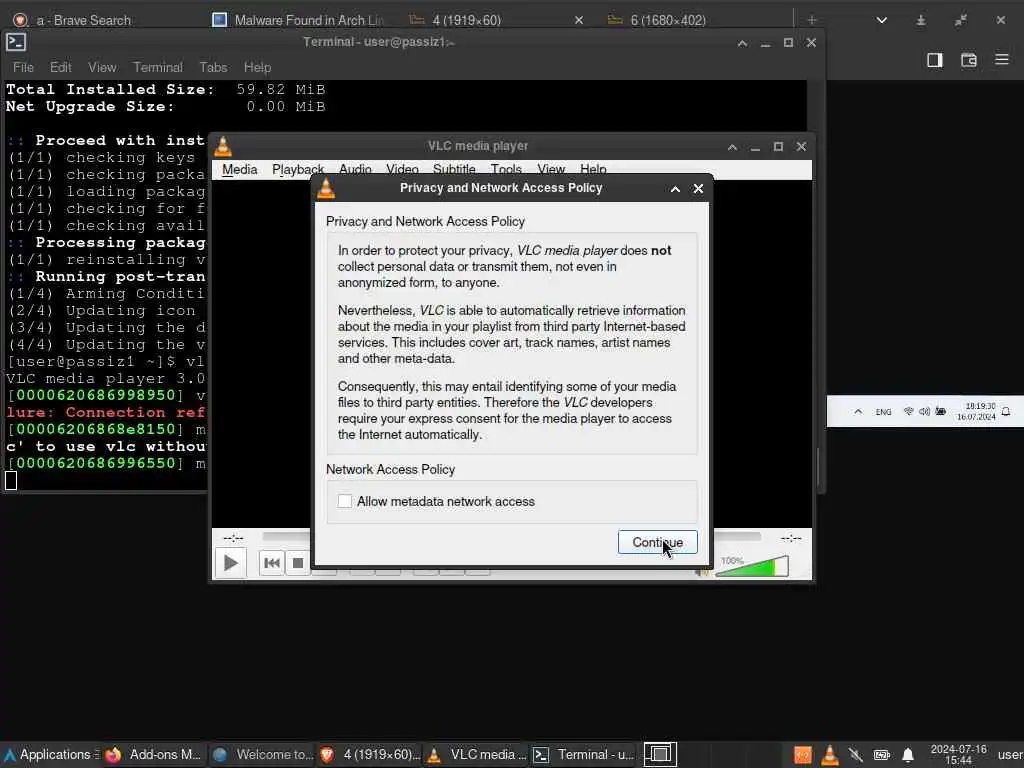Screen dimensions: 1024x768
Task: Maximize the VLC media player window
Action: (778, 147)
